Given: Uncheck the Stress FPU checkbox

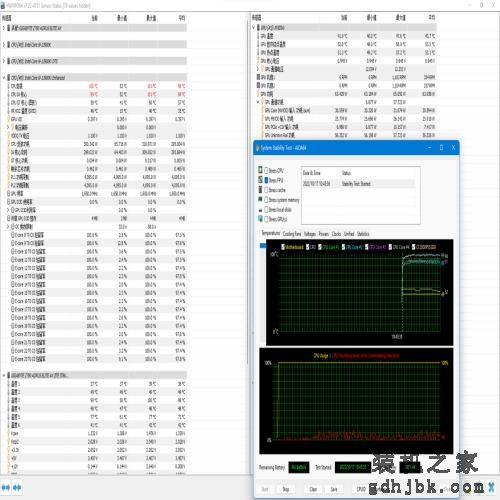Looking at the screenshot, I should click(x=266, y=180).
